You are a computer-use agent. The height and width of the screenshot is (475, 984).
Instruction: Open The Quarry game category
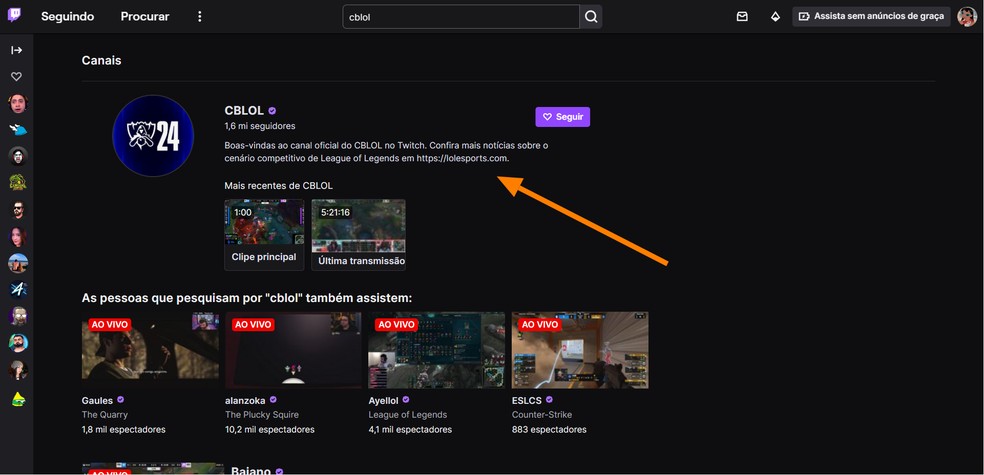click(x=105, y=415)
